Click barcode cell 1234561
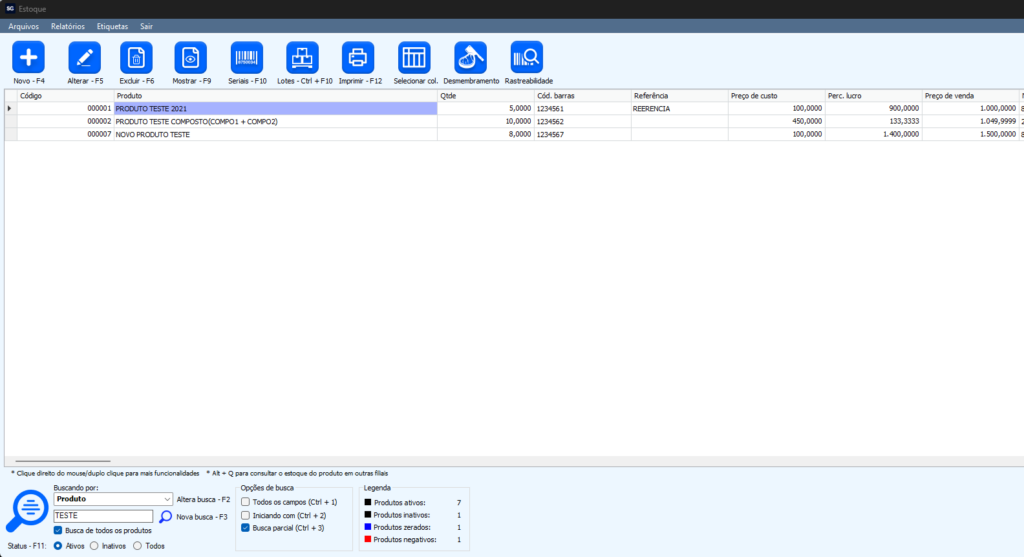 point(583,108)
